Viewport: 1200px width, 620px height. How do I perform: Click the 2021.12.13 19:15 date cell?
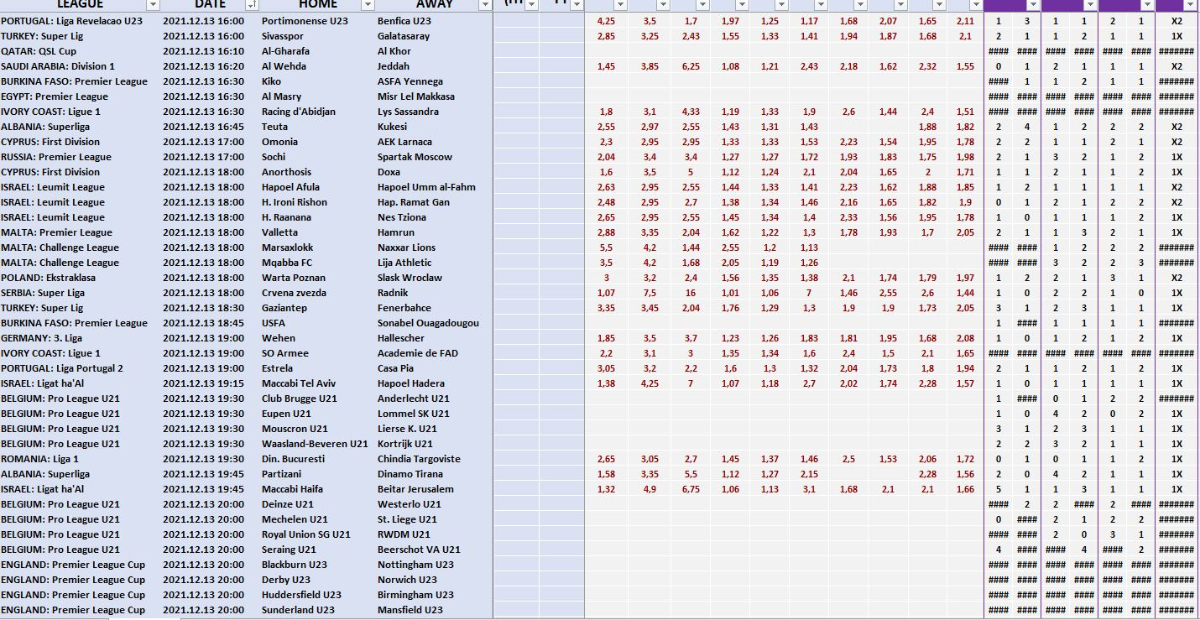point(203,384)
